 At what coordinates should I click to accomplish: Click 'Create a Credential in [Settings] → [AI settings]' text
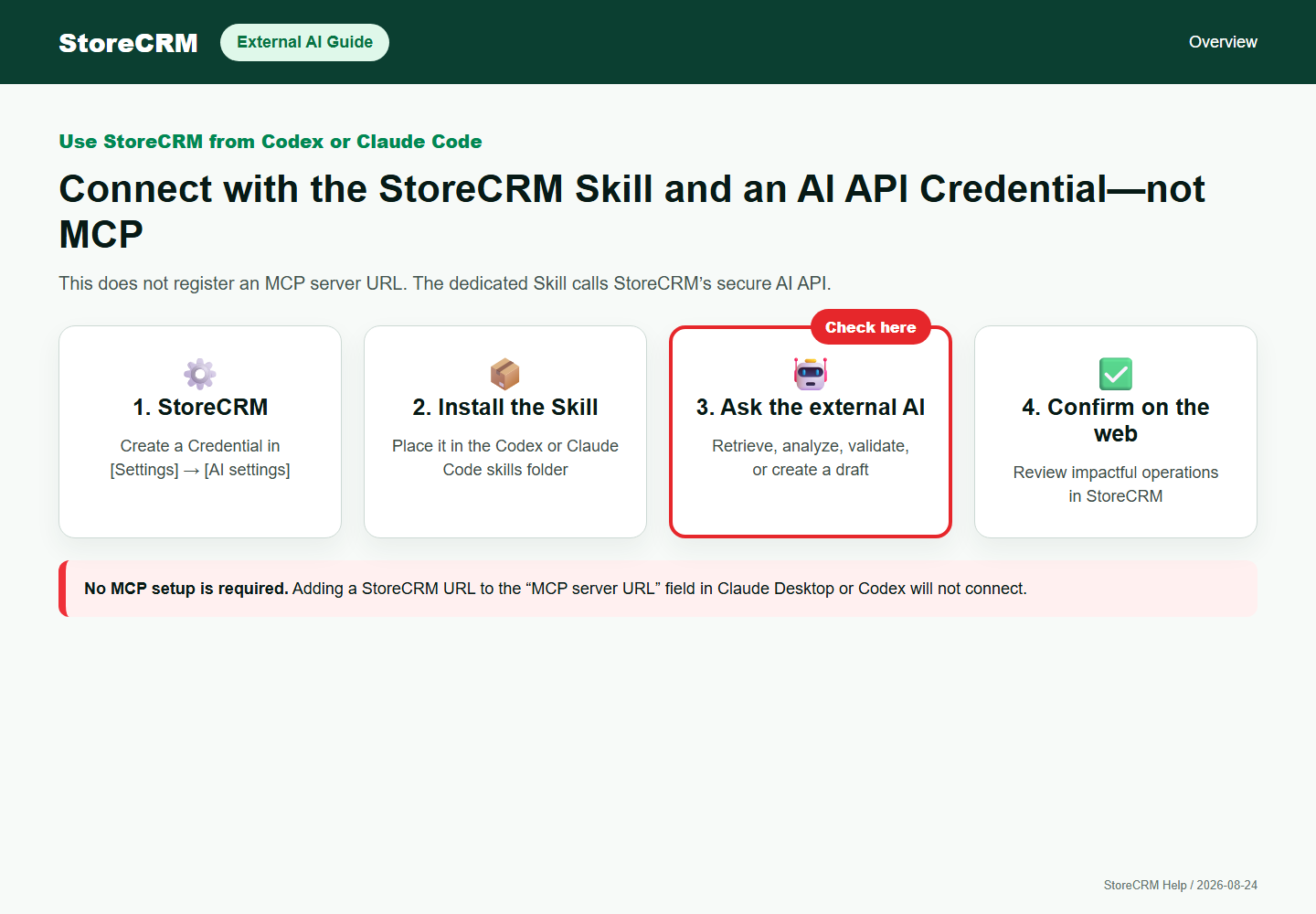tap(200, 458)
